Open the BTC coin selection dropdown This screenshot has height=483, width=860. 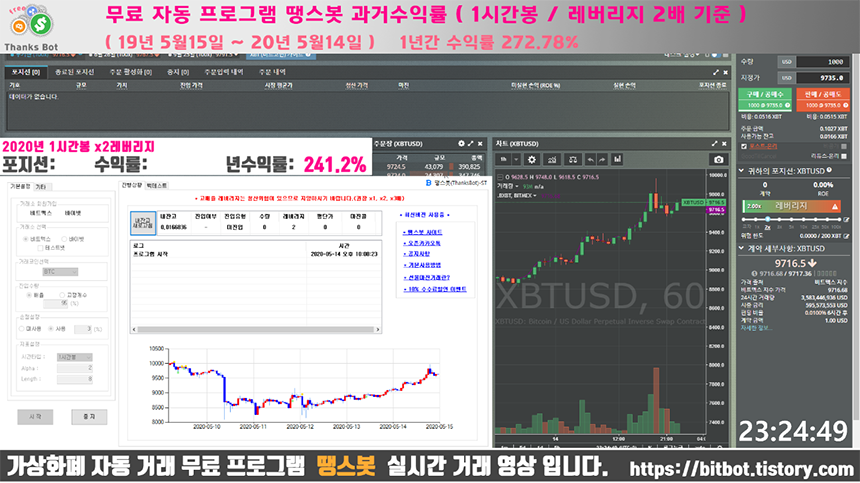pos(60,272)
